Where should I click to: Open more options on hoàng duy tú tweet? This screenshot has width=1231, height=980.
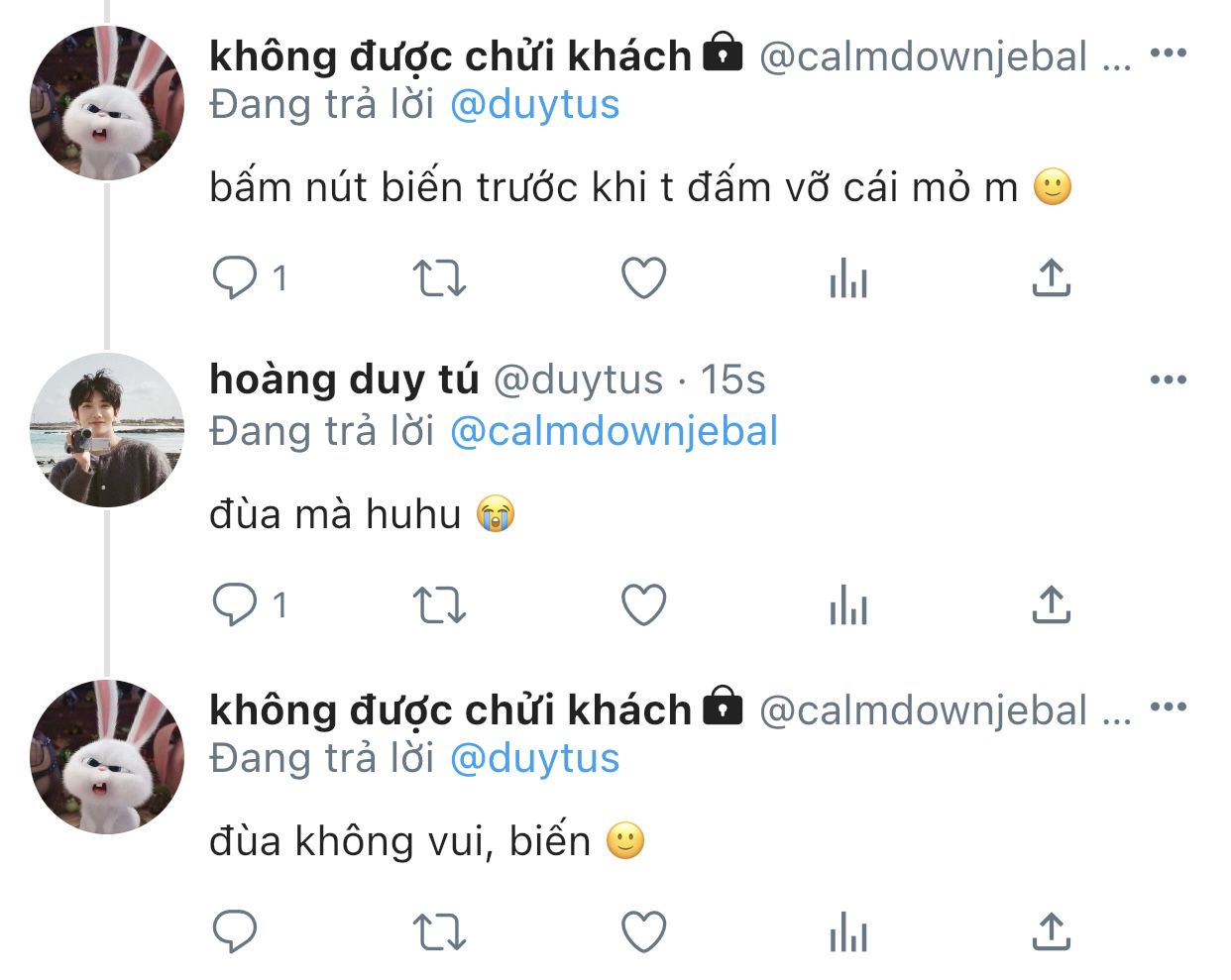click(x=1169, y=380)
